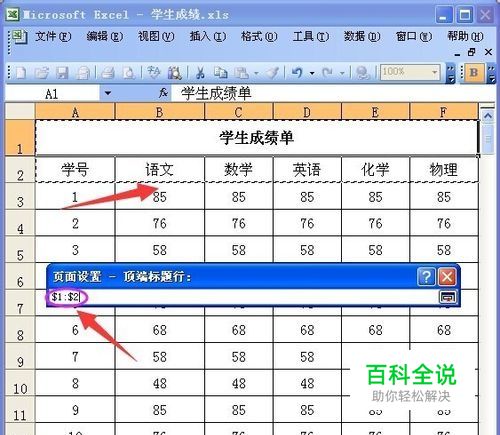Image resolution: width=500 pixels, height=435 pixels.
Task: Open the 插入(I) menu
Action: click(x=208, y=36)
